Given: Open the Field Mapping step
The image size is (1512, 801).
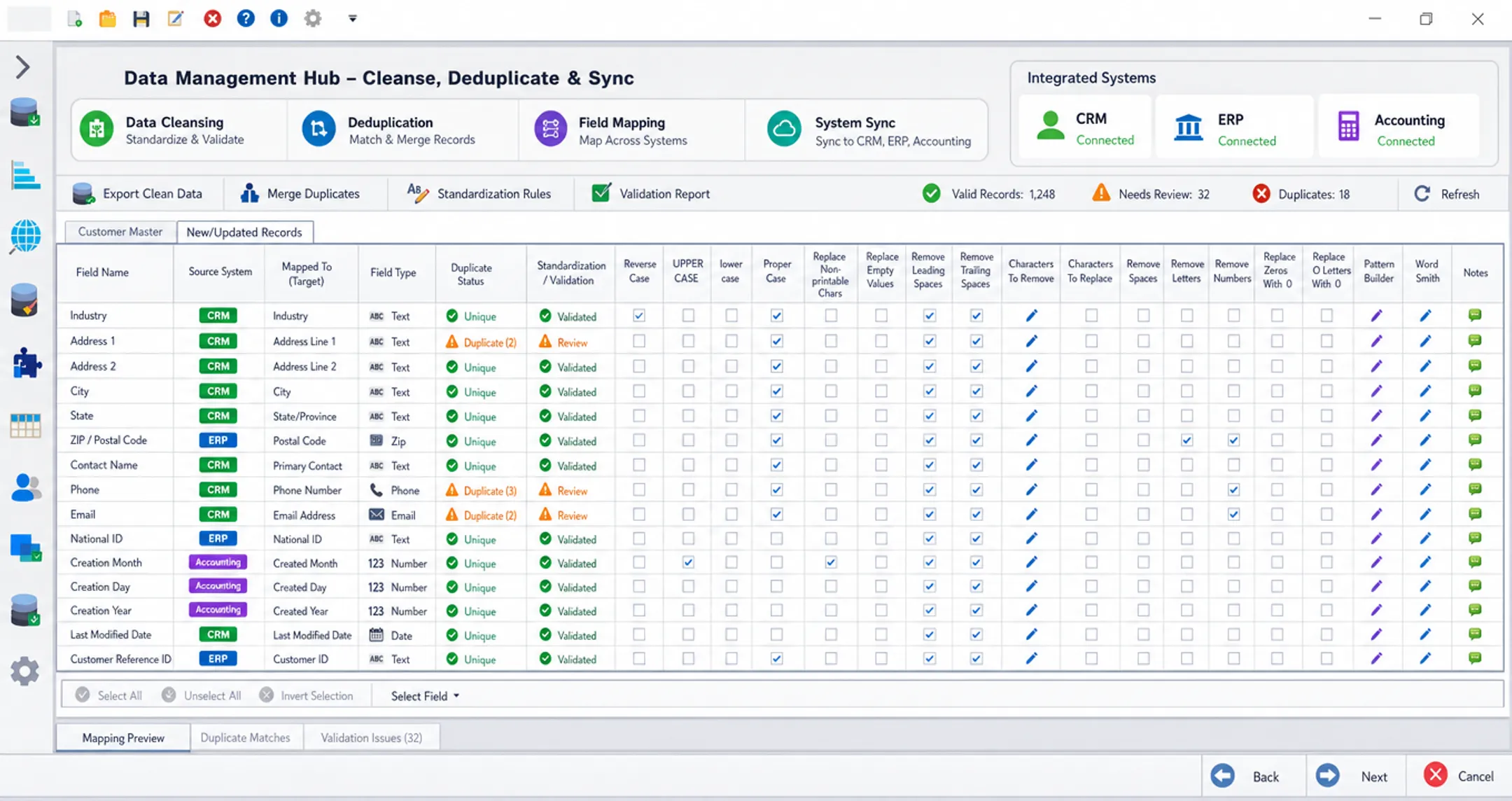Looking at the screenshot, I should pos(631,130).
